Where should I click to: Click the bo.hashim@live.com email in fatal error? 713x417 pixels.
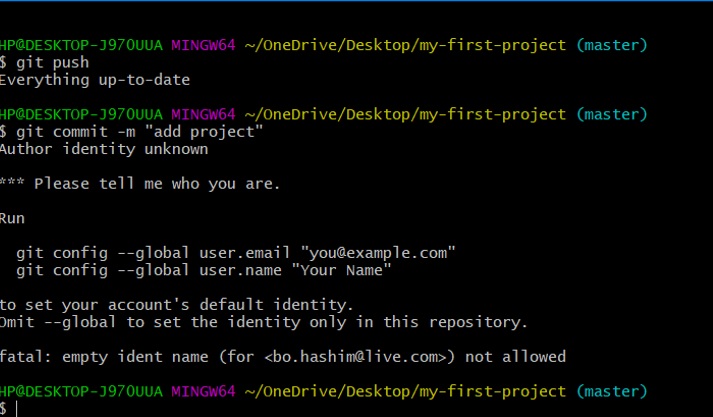click(x=356, y=357)
